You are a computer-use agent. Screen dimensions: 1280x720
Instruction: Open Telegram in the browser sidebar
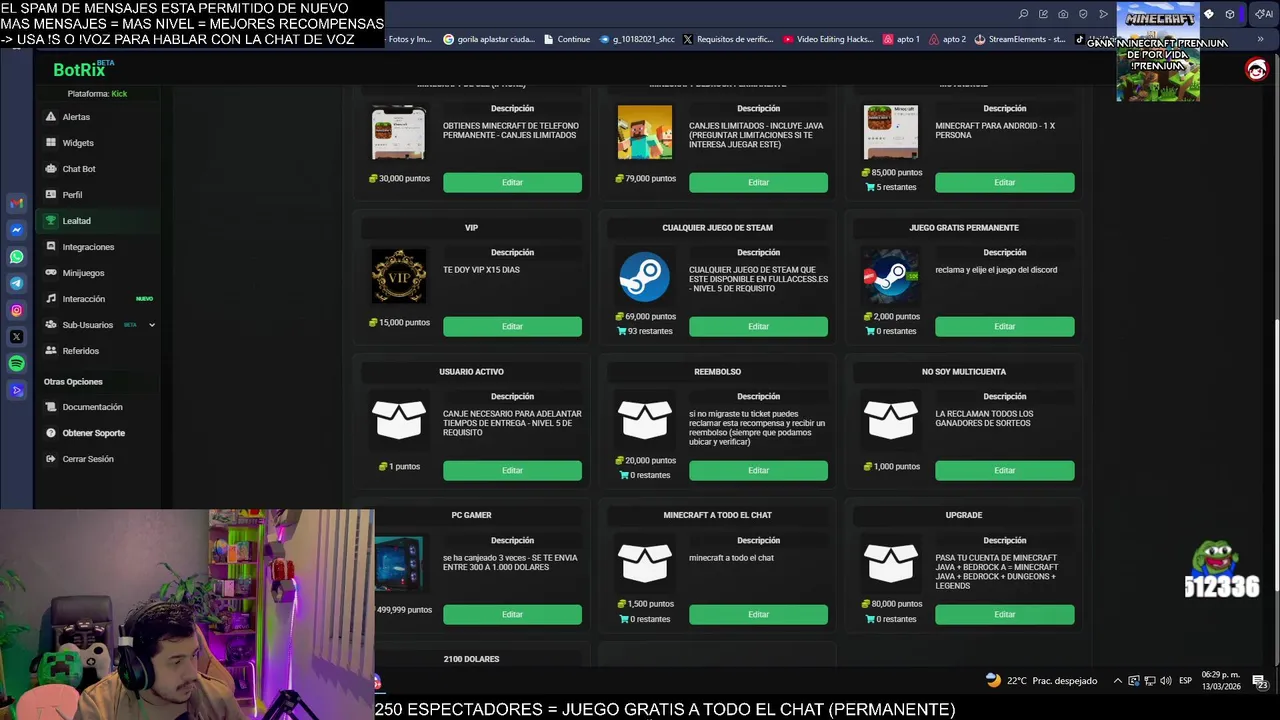tap(16, 283)
